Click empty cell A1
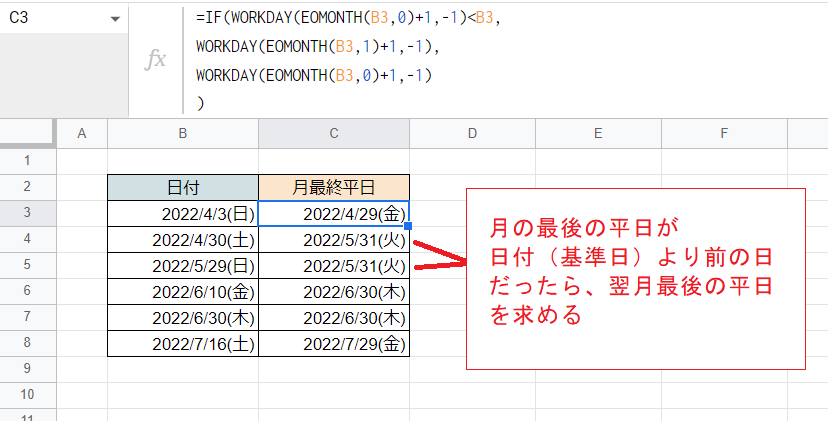Viewport: 828px width, 421px height. tap(82, 161)
